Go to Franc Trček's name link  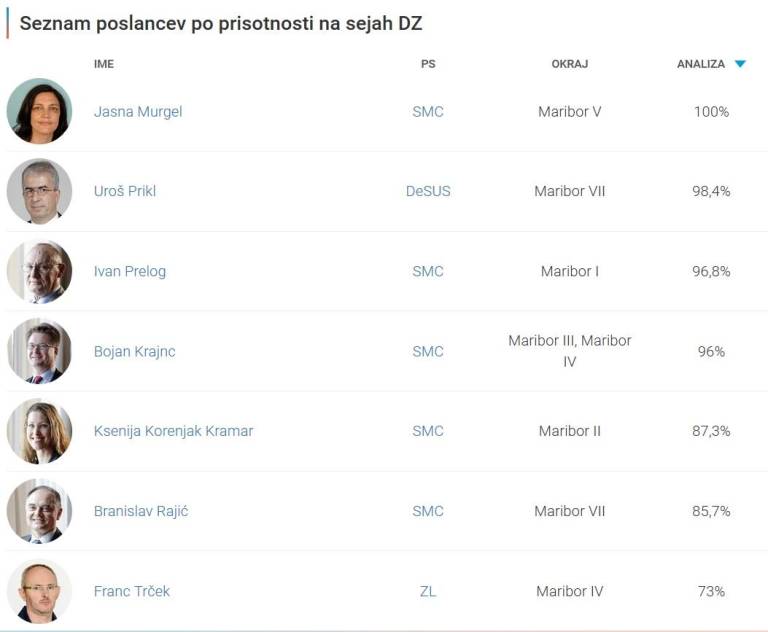[x=132, y=591]
